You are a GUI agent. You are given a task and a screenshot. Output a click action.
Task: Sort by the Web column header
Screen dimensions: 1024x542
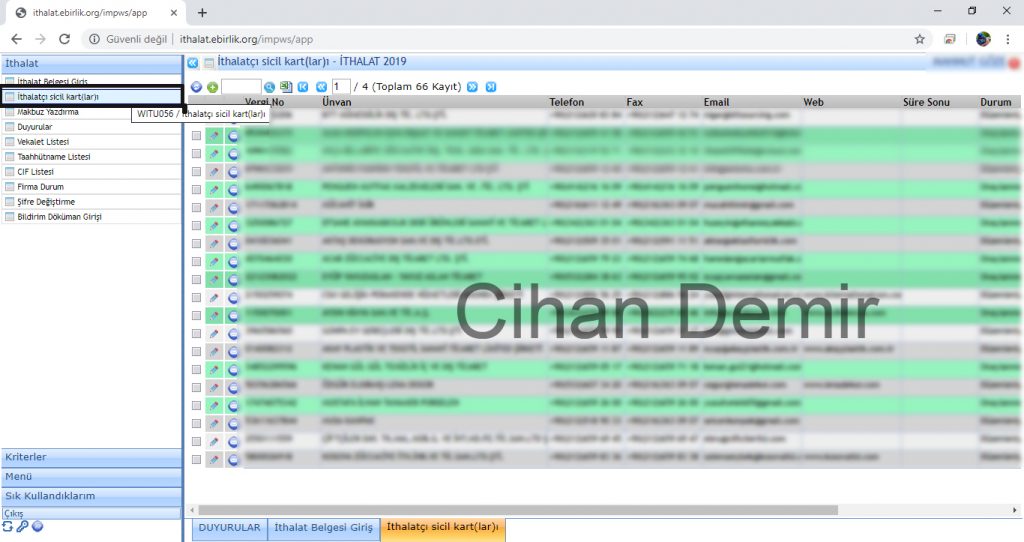pos(814,103)
